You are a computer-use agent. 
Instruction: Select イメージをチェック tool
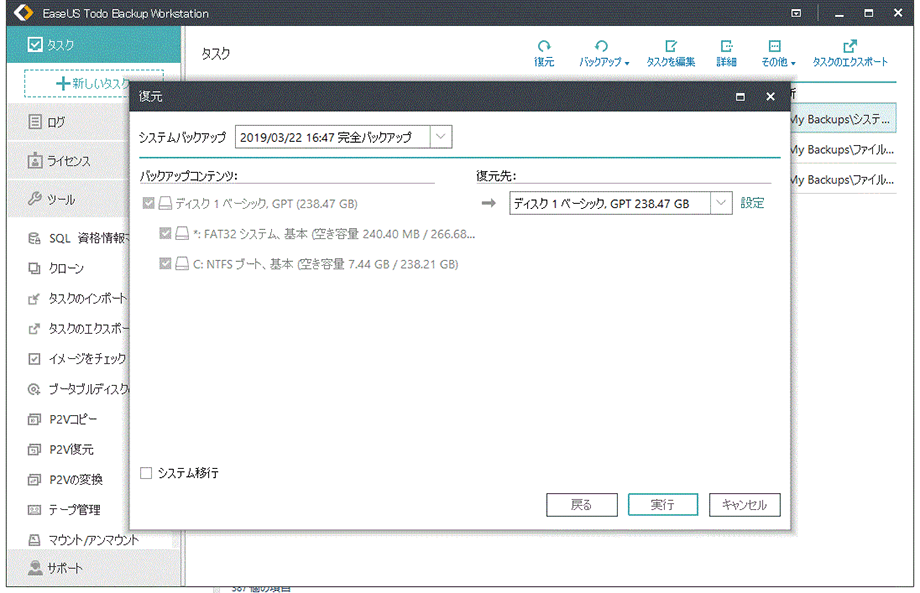tap(77, 358)
